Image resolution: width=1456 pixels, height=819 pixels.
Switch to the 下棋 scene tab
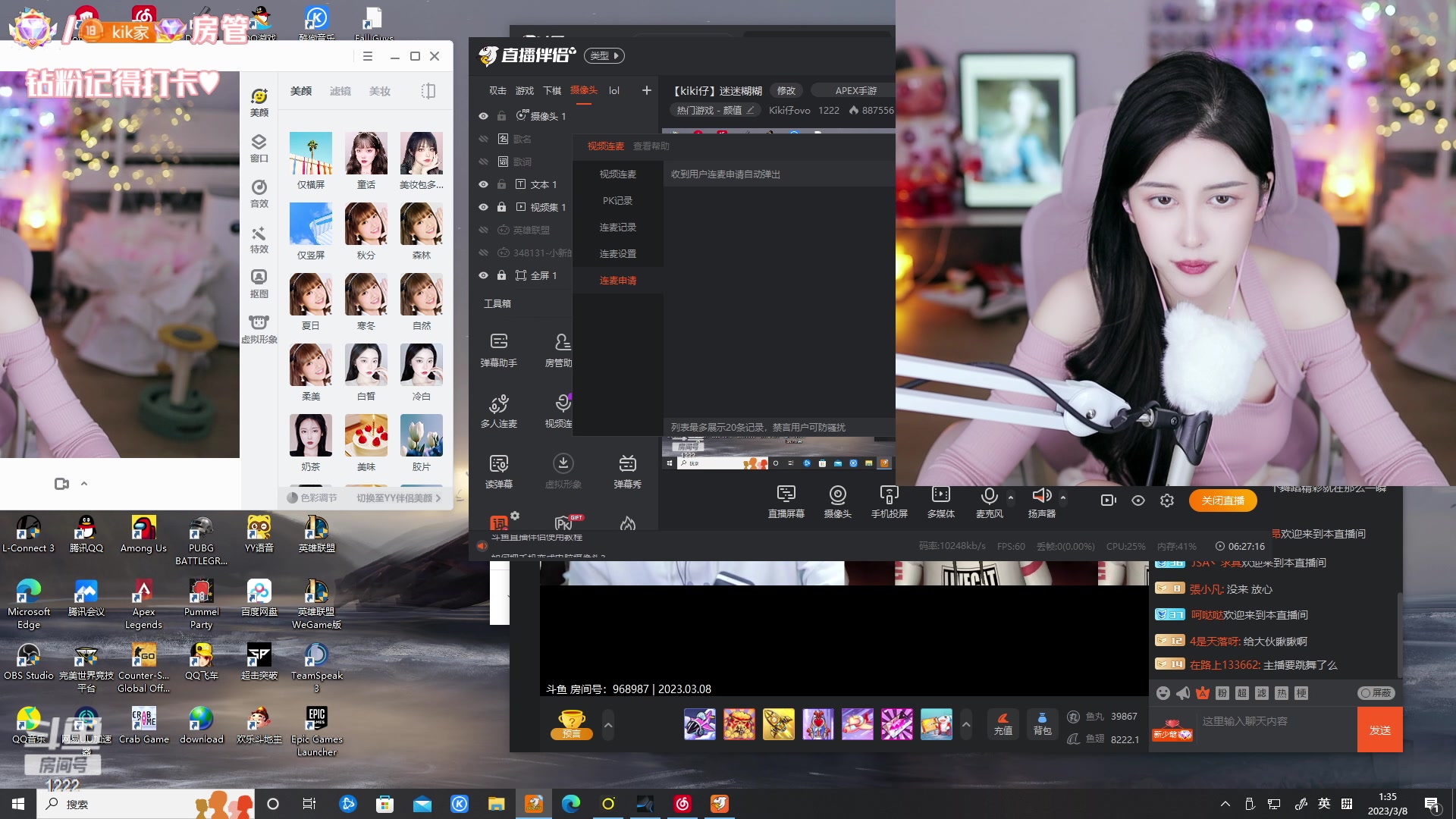551,90
